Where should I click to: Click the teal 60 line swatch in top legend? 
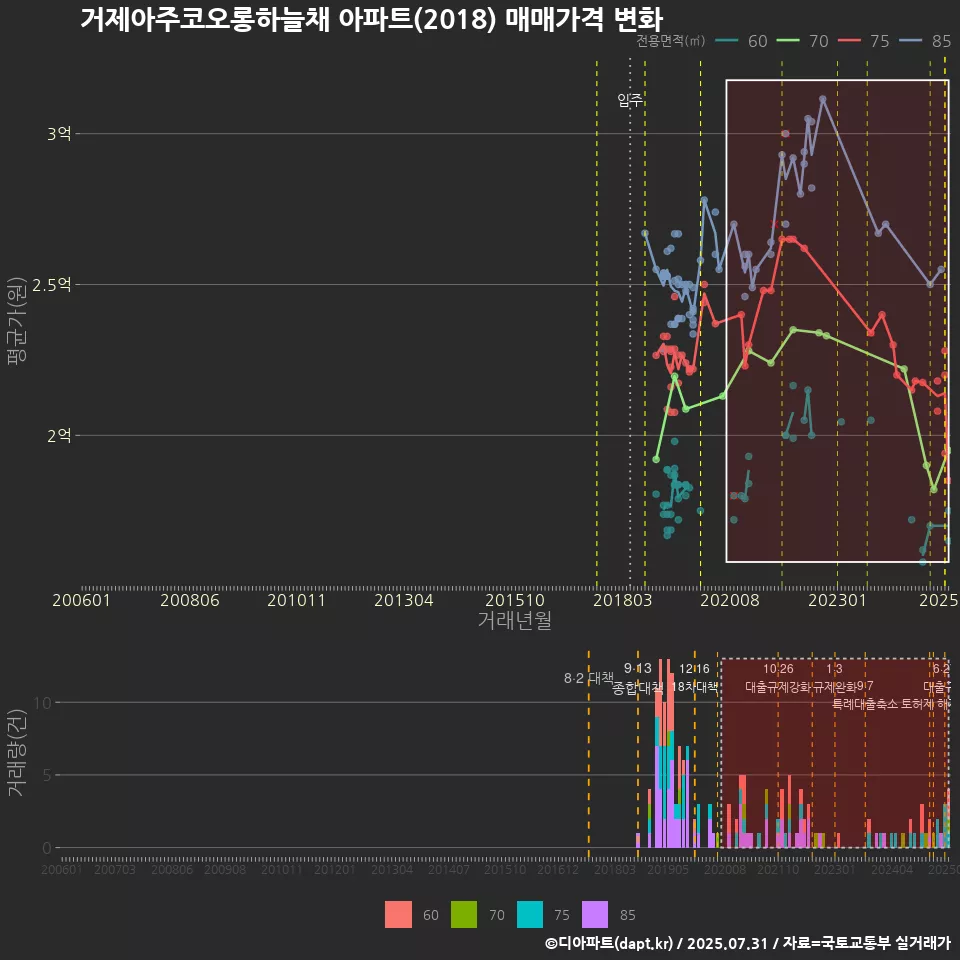click(727, 41)
